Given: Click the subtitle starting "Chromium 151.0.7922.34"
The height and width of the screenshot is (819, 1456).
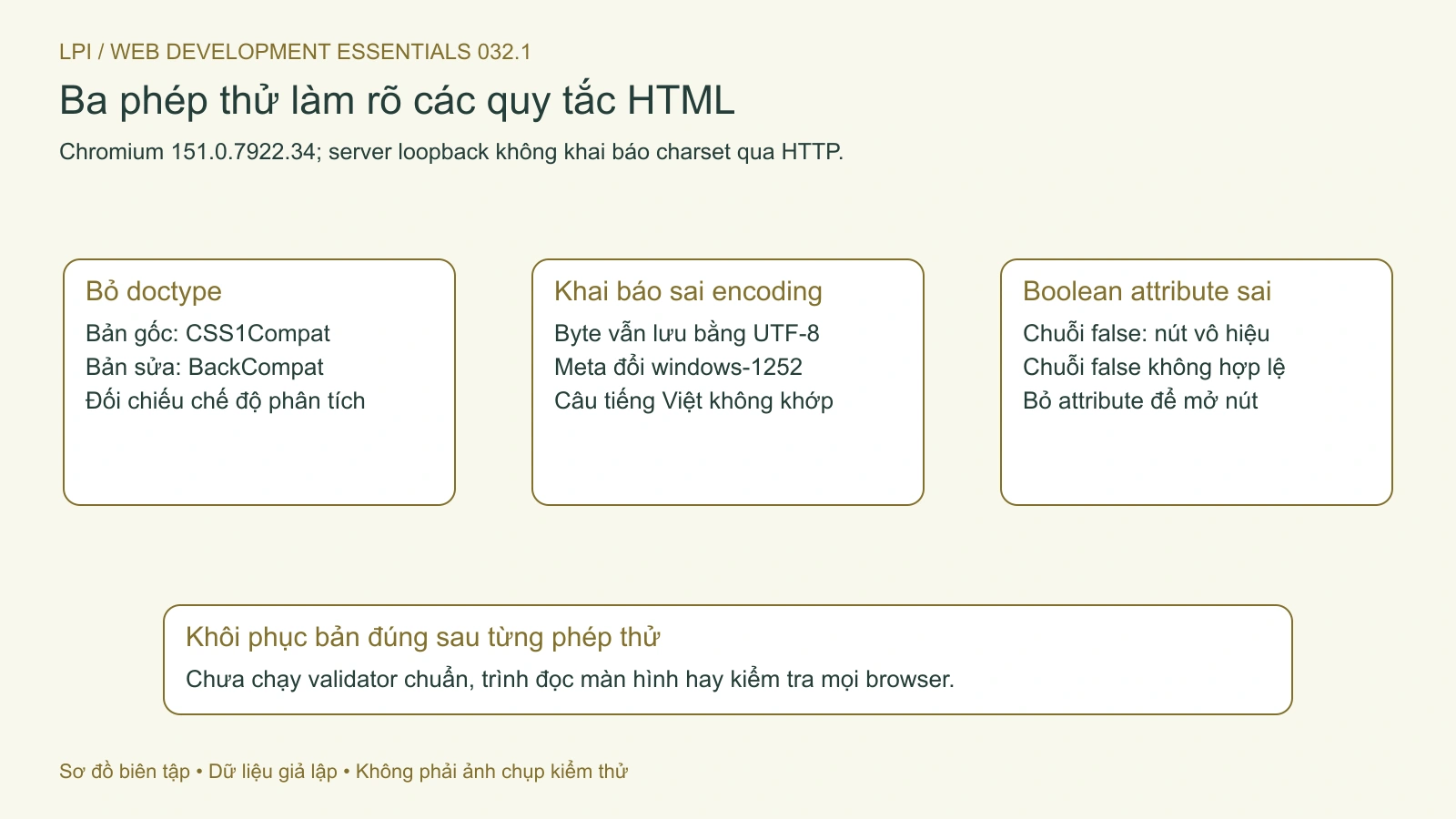Looking at the screenshot, I should coord(451,152).
